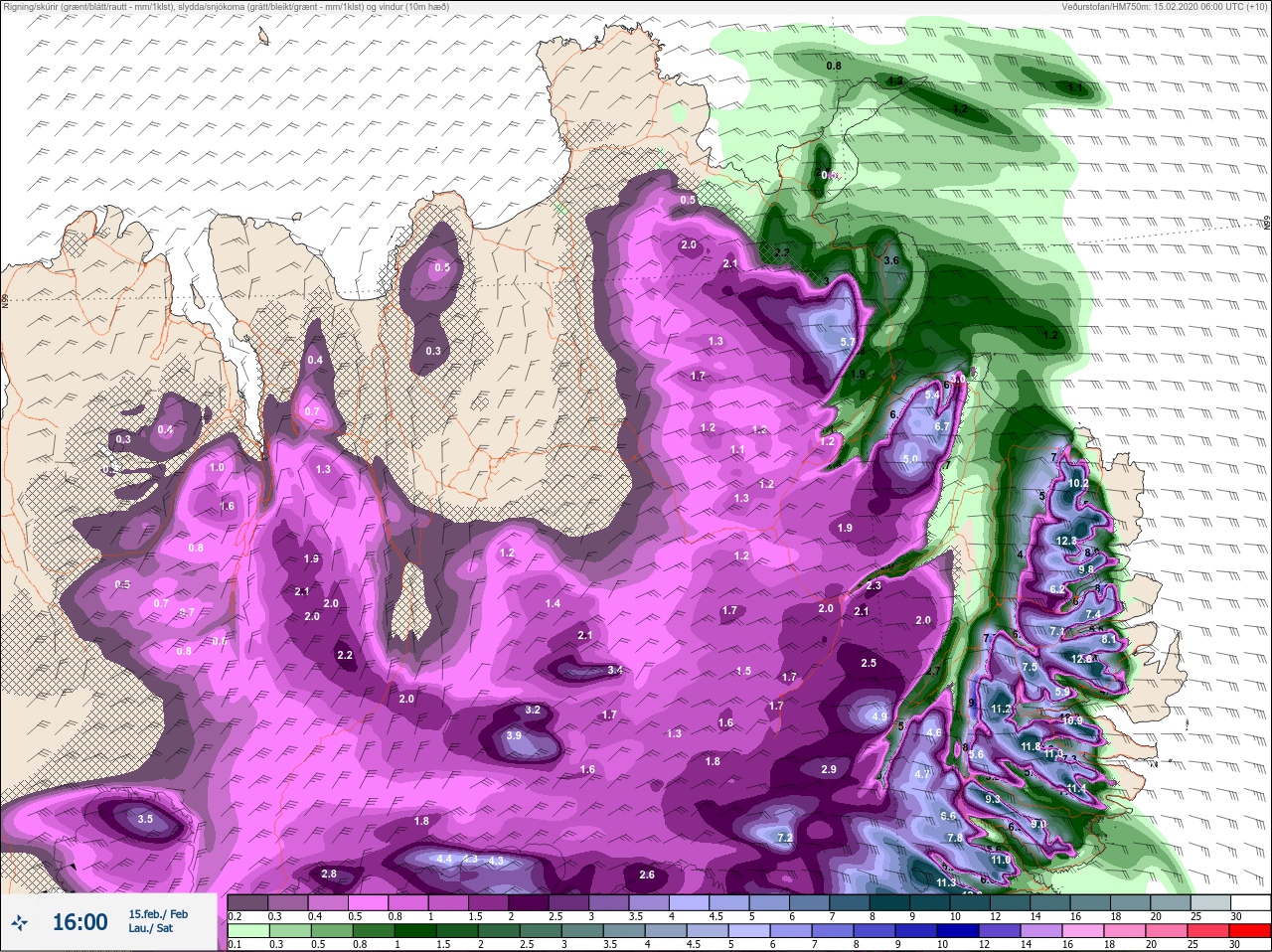The image size is (1272, 952).
Task: Click the 4.9 precipitation value
Action: 878,716
